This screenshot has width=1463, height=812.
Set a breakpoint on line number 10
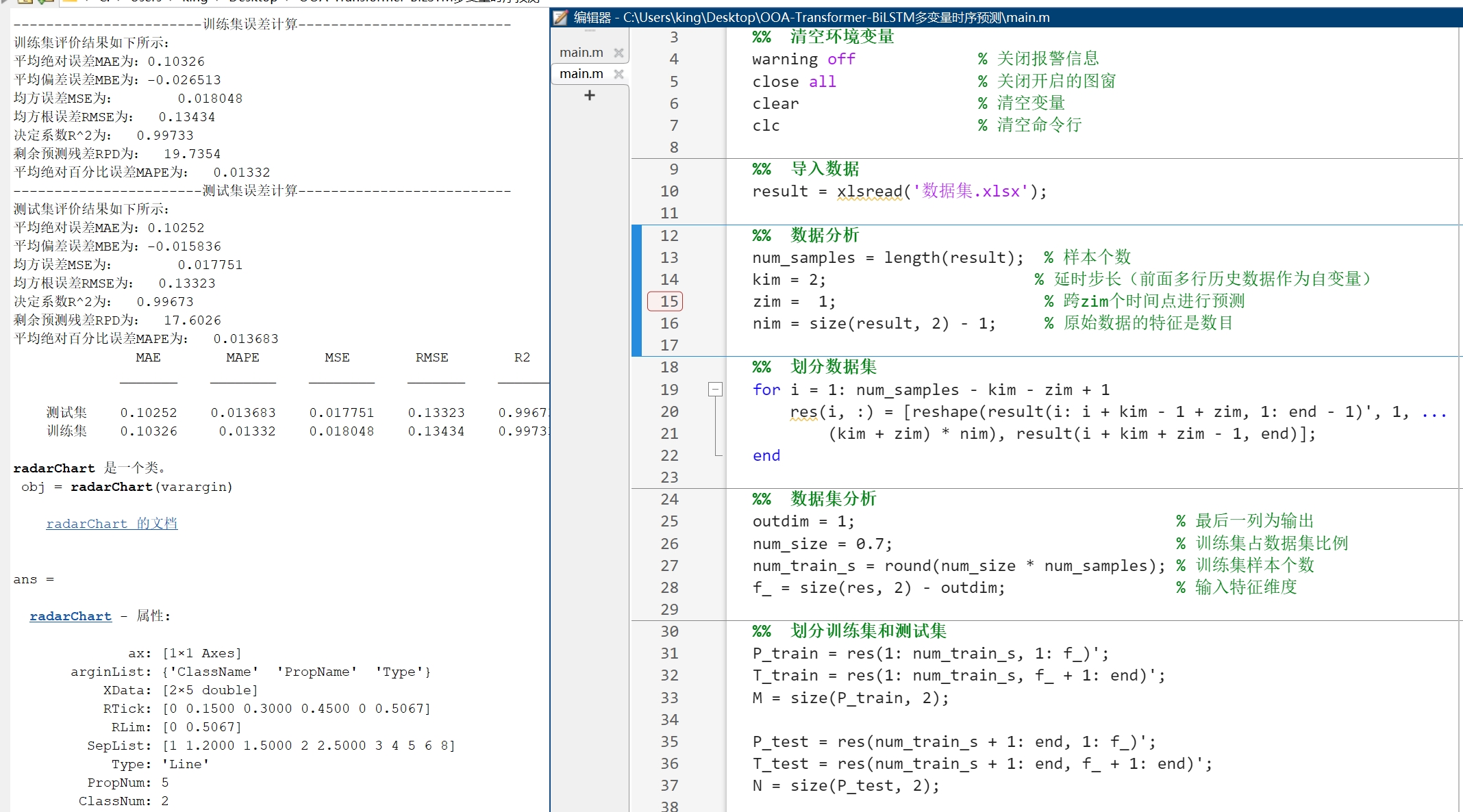669,191
